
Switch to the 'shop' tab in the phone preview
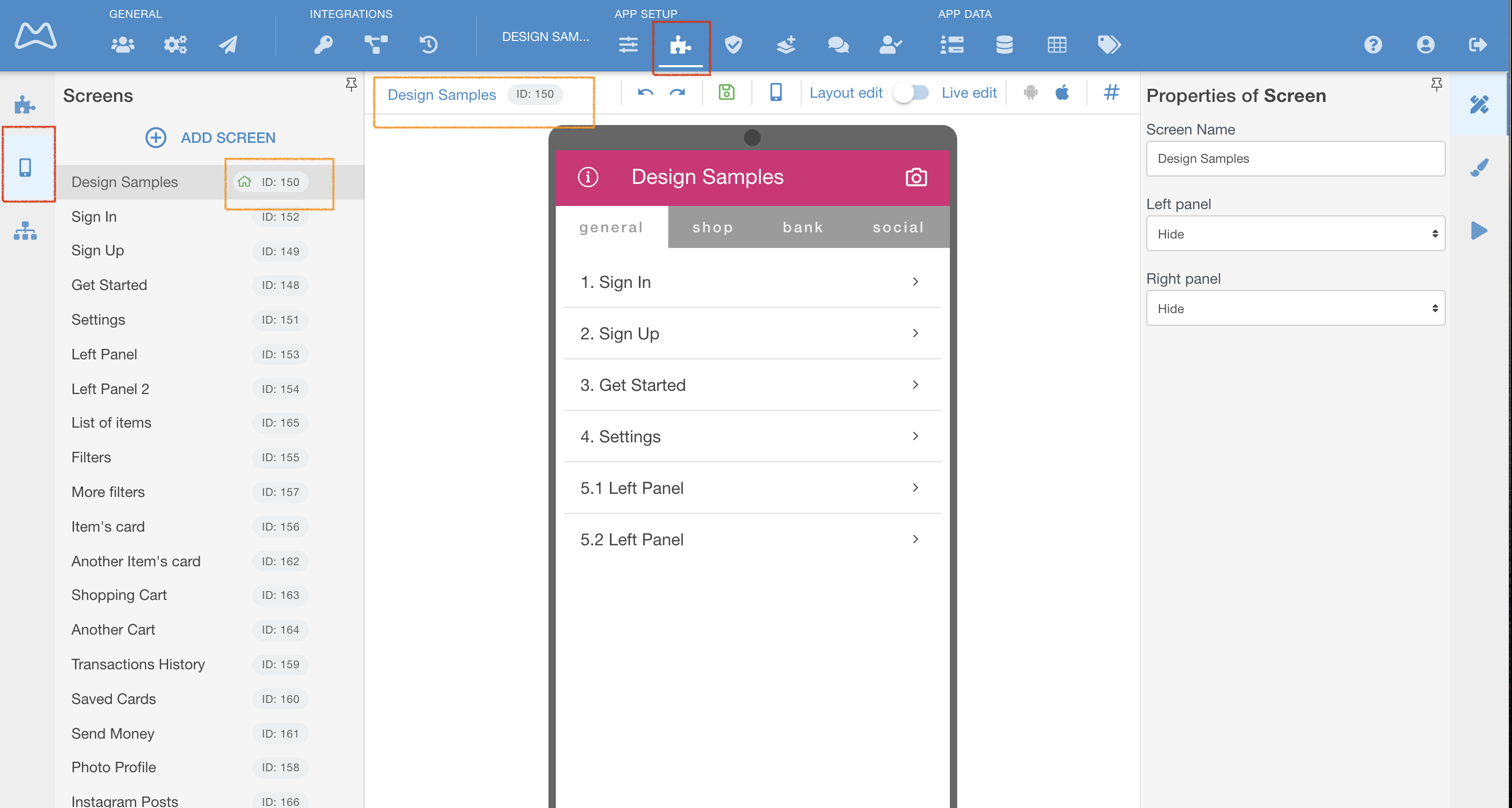pyautogui.click(x=712, y=227)
